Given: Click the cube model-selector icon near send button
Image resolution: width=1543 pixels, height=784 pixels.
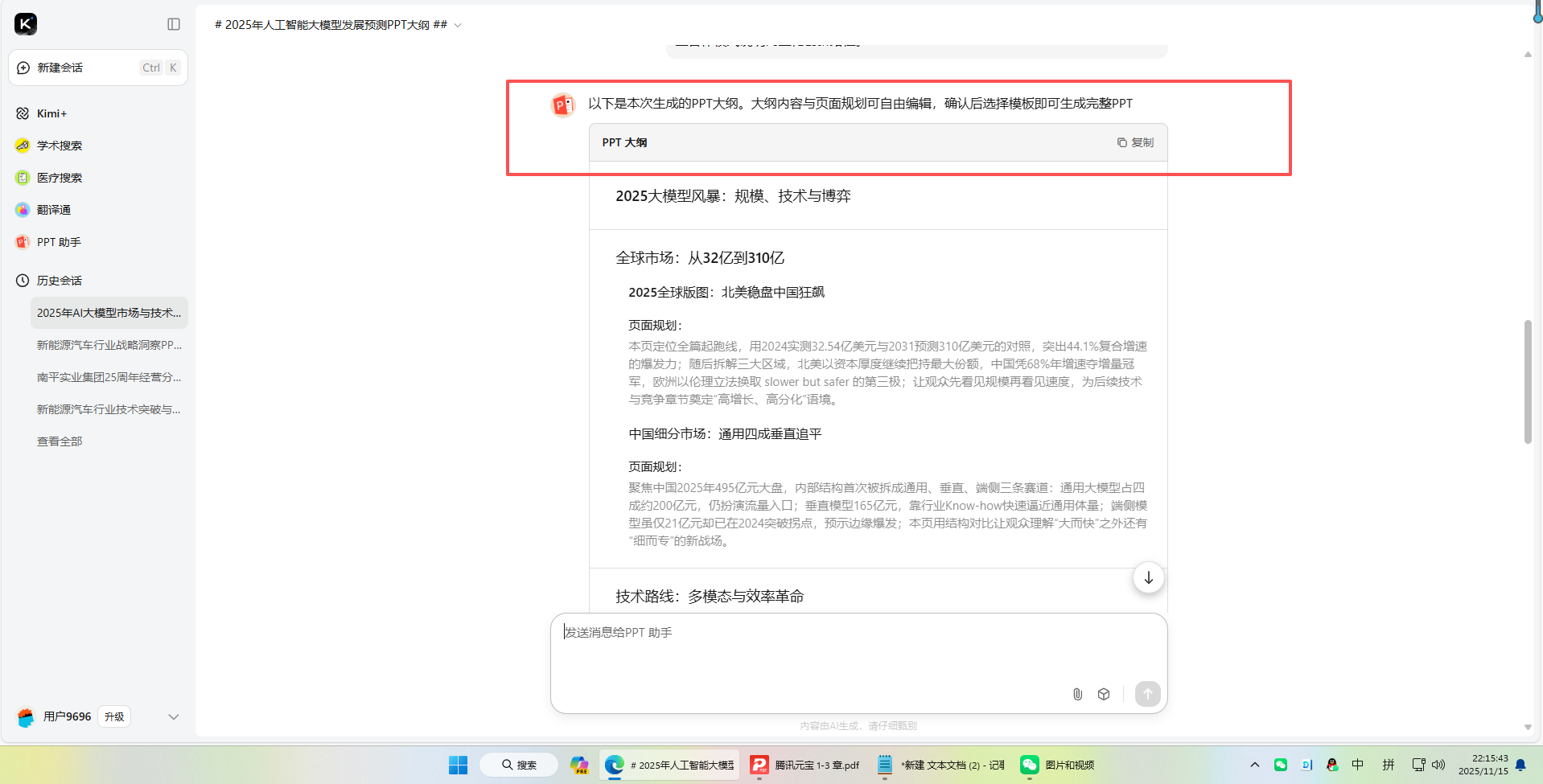Looking at the screenshot, I should click(x=1103, y=694).
